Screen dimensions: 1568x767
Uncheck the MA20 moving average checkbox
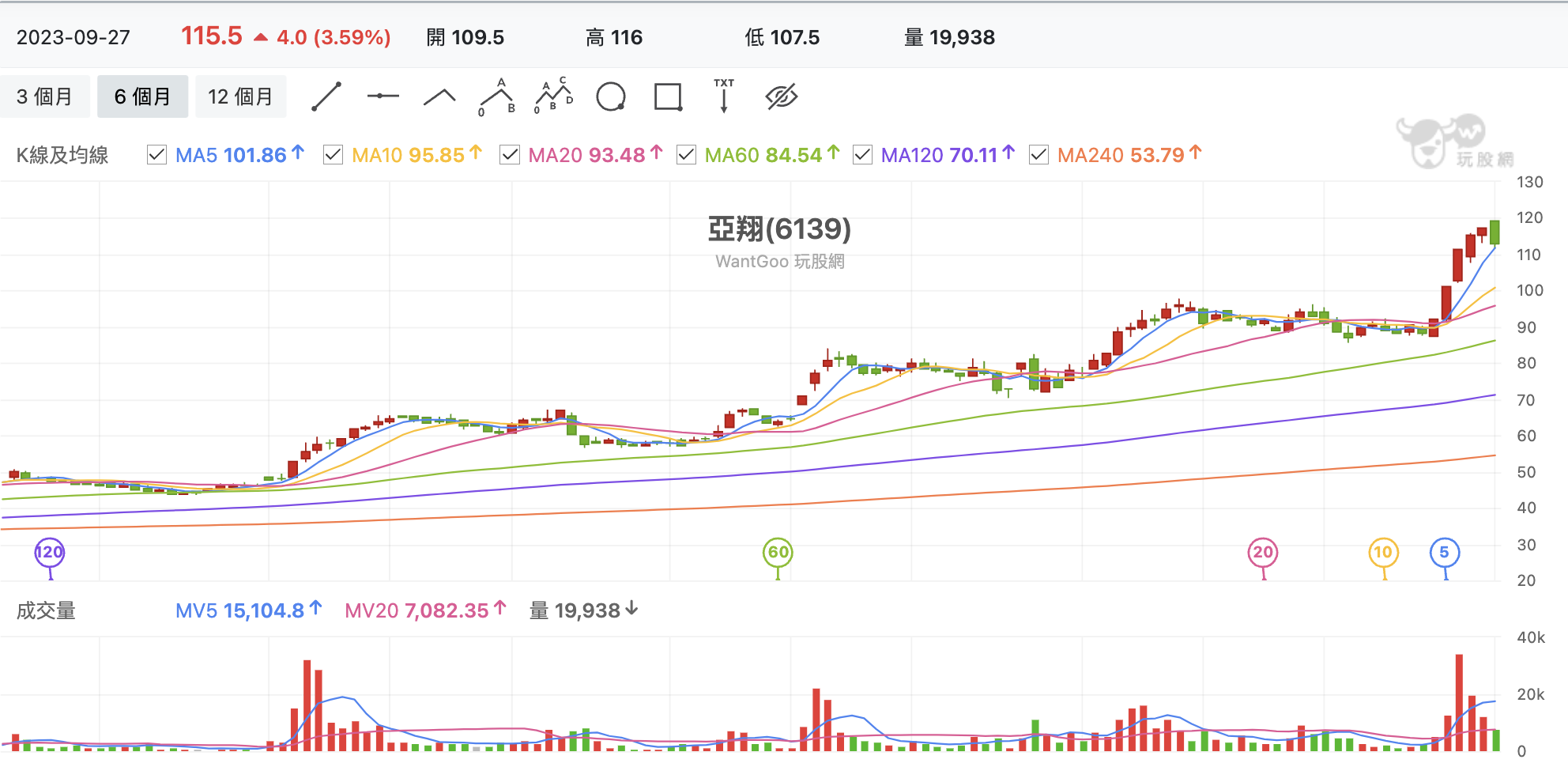(510, 155)
